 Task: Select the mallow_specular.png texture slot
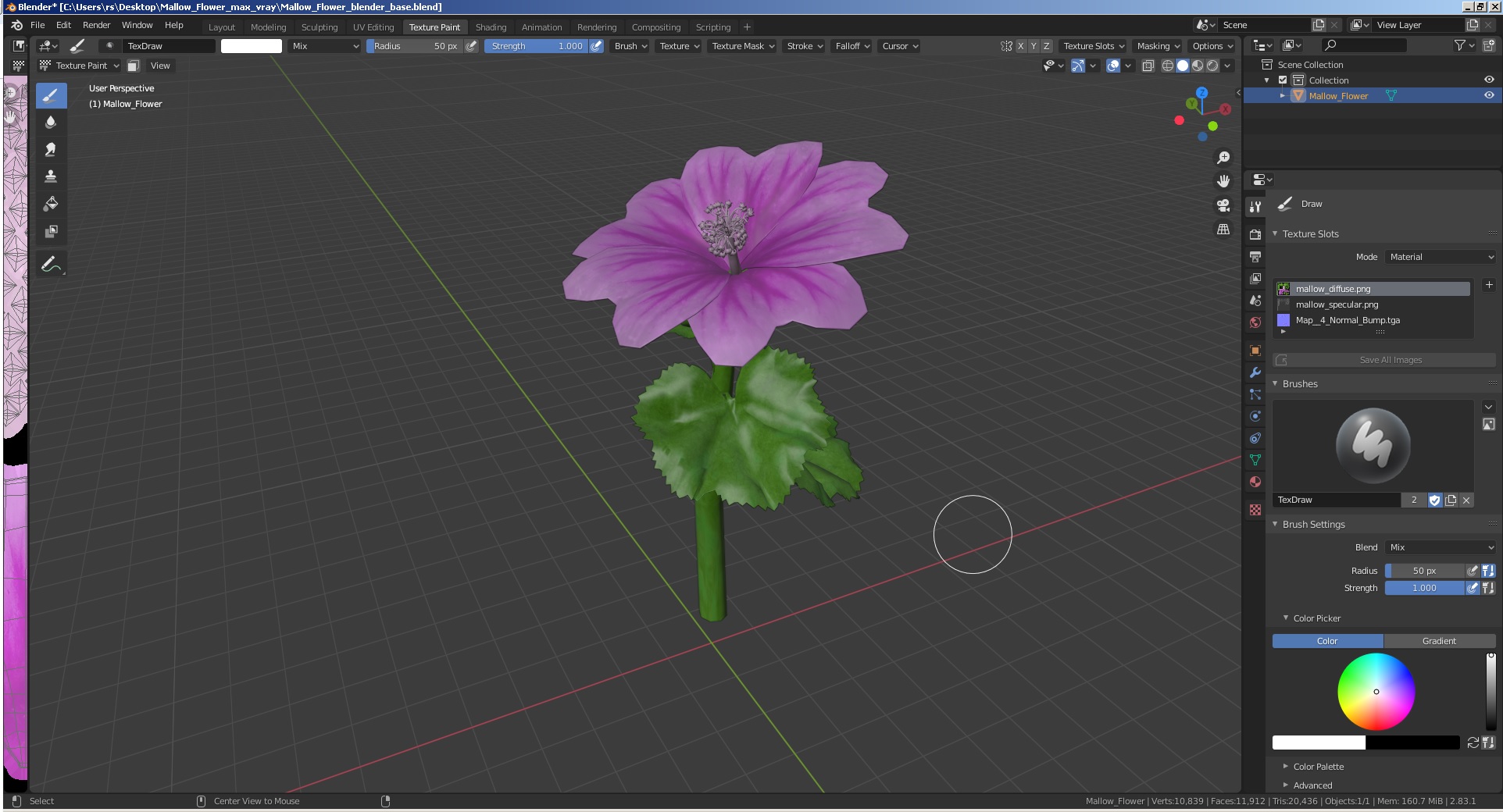click(1373, 304)
